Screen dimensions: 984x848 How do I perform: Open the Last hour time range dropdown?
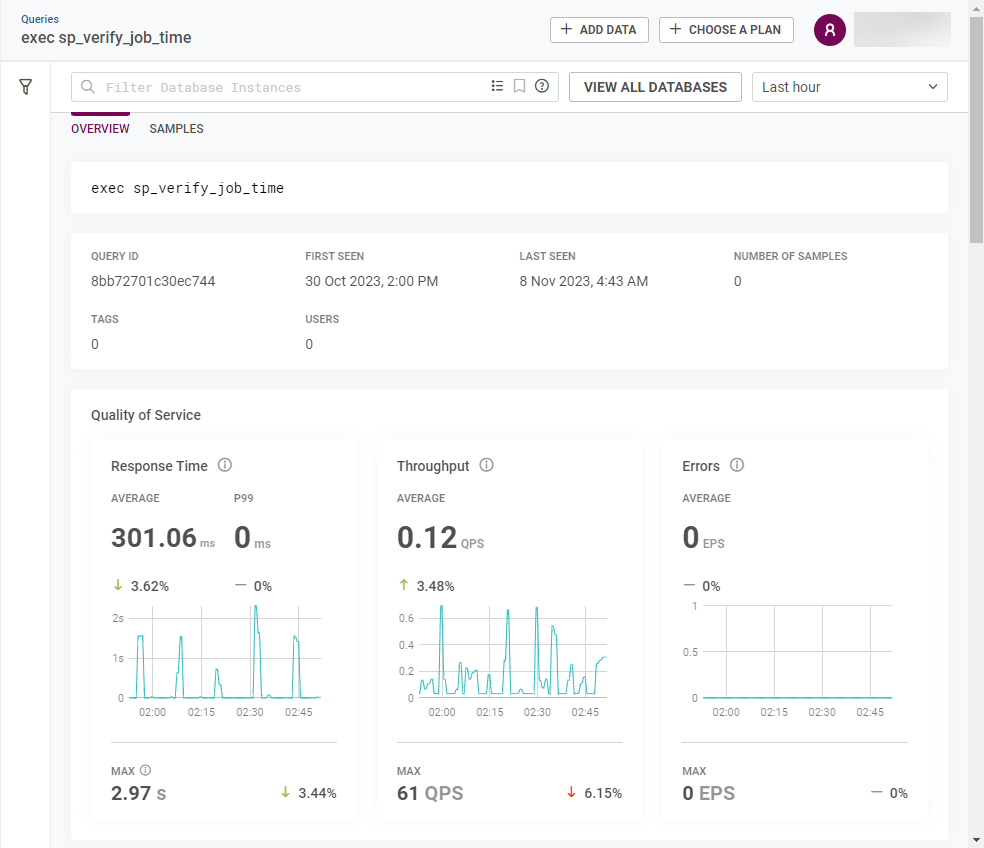[x=849, y=87]
